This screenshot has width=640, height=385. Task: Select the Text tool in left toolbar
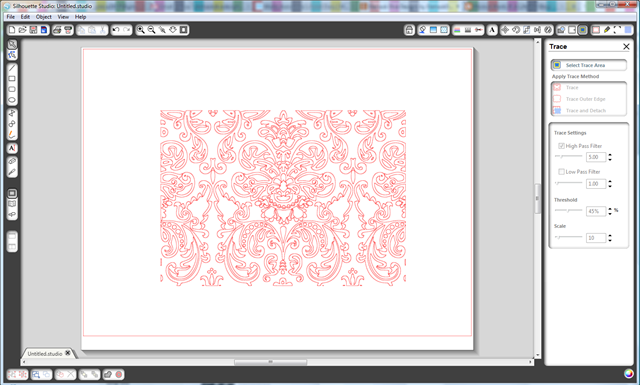pyautogui.click(x=12, y=148)
